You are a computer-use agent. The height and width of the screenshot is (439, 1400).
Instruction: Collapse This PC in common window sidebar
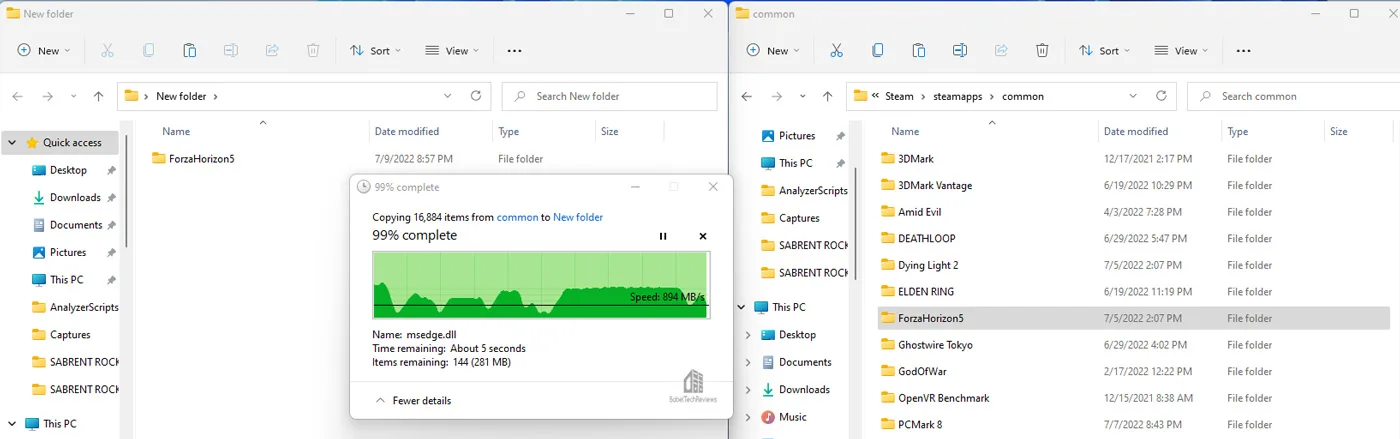click(x=741, y=307)
